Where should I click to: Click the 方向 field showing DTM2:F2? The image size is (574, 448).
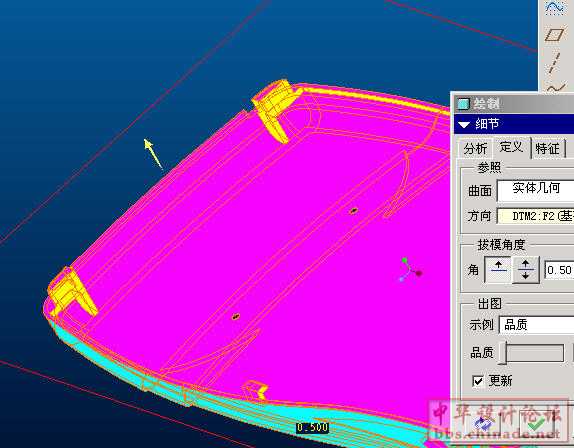535,216
